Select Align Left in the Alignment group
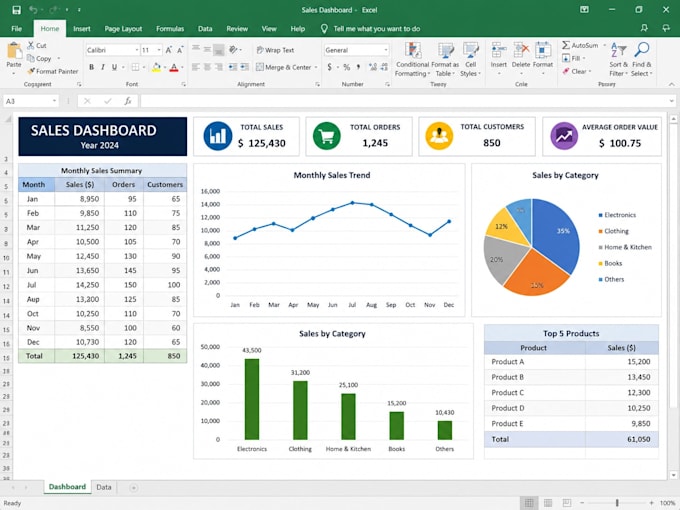680x510 pixels. coord(196,67)
